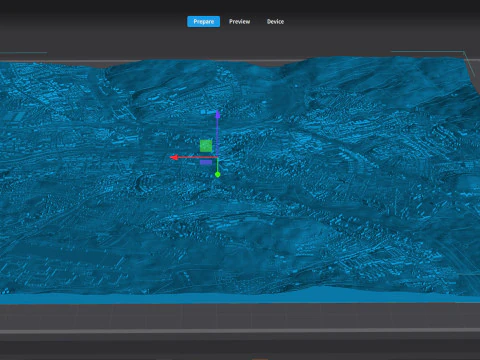The width and height of the screenshot is (480, 360).
Task: Click the short green axis line
Action: pos(218,165)
